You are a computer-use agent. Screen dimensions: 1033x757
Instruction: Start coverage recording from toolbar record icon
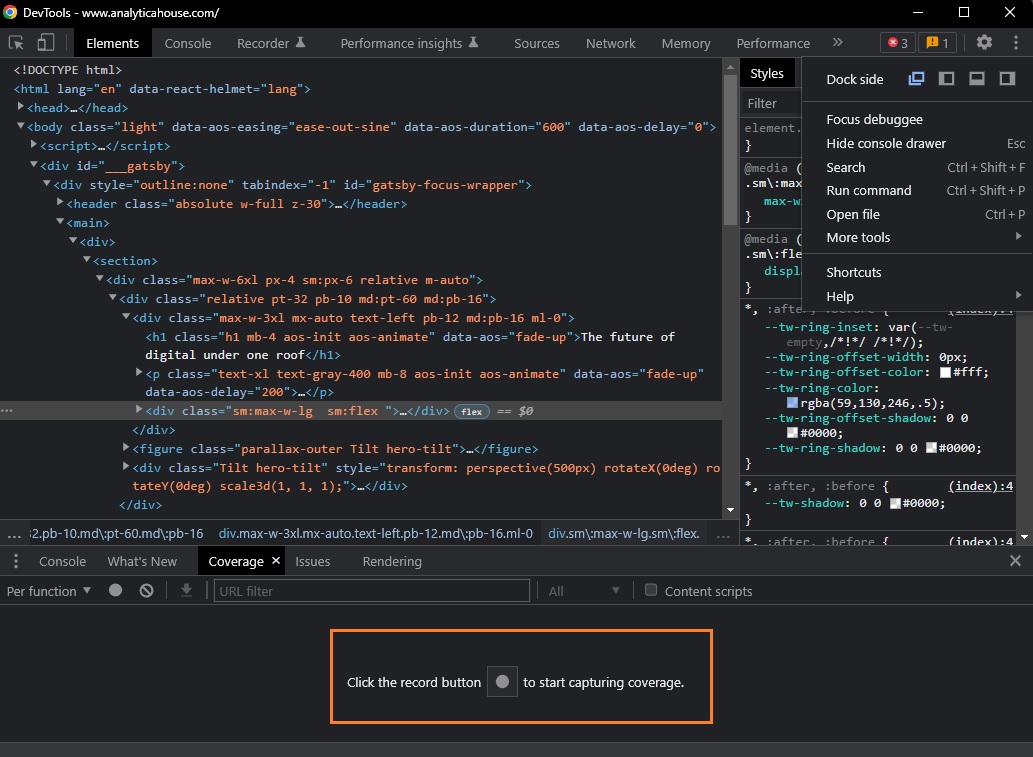115,590
